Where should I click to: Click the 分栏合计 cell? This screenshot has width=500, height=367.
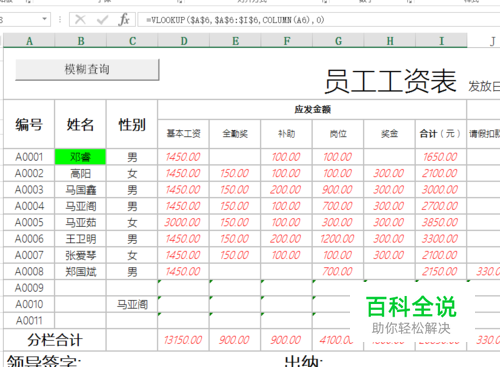pyautogui.click(x=55, y=340)
